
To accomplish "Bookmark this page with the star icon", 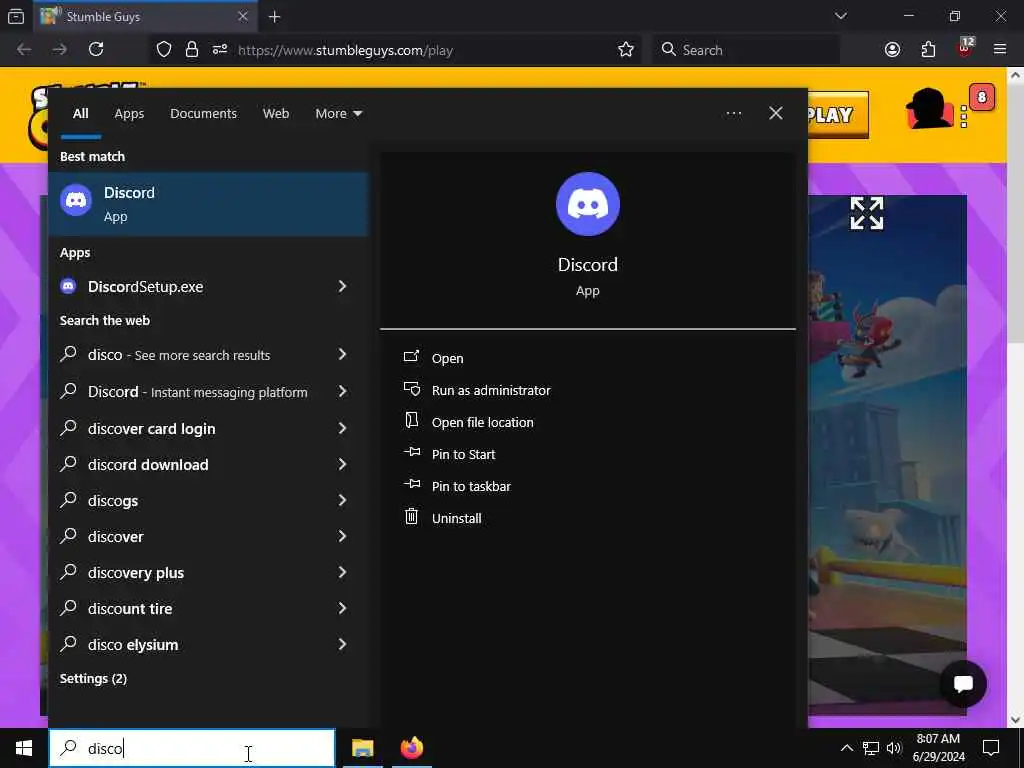I will click(626, 50).
